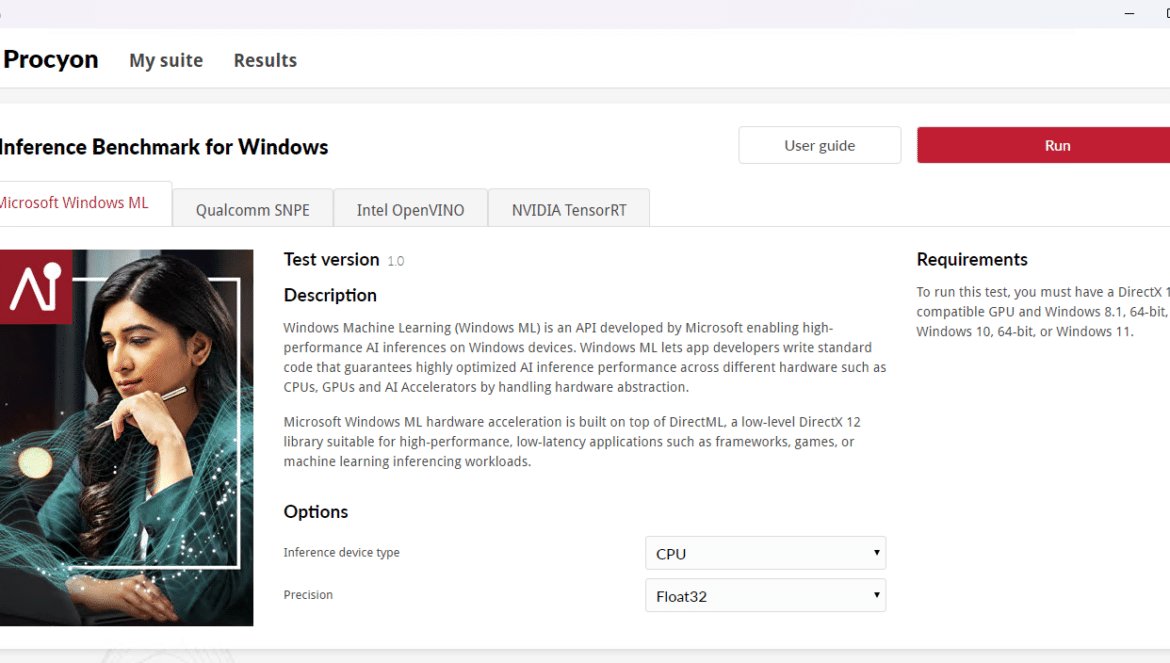The height and width of the screenshot is (663, 1170).
Task: Click the Inference device type label
Action: (x=341, y=553)
